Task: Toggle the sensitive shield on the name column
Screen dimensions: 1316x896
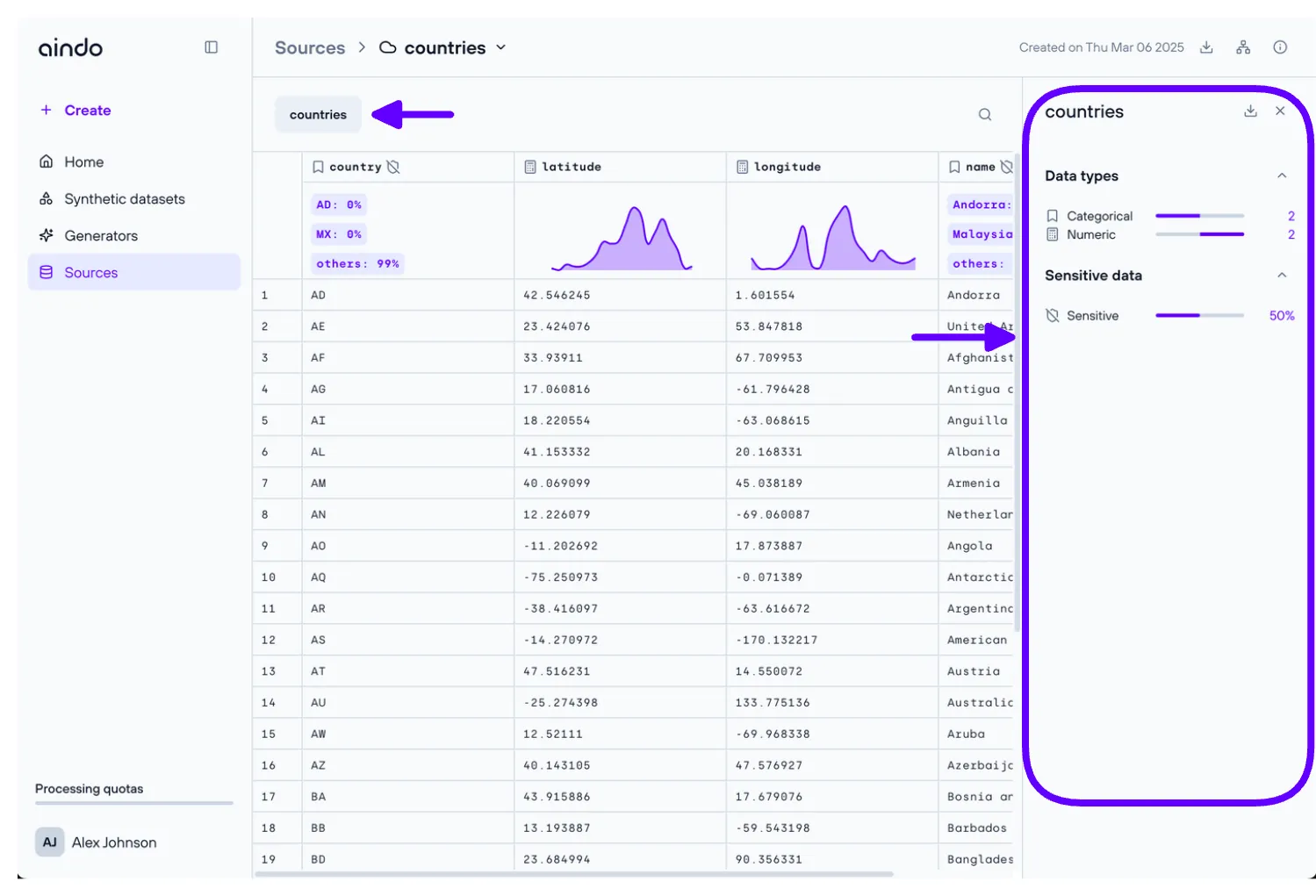Action: point(1006,167)
